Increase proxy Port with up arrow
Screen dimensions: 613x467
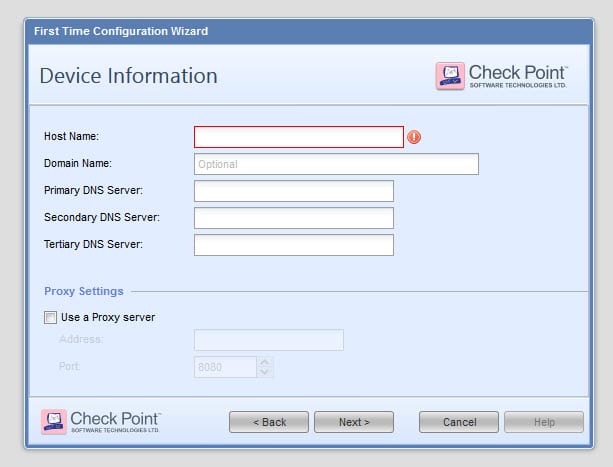coord(265,362)
